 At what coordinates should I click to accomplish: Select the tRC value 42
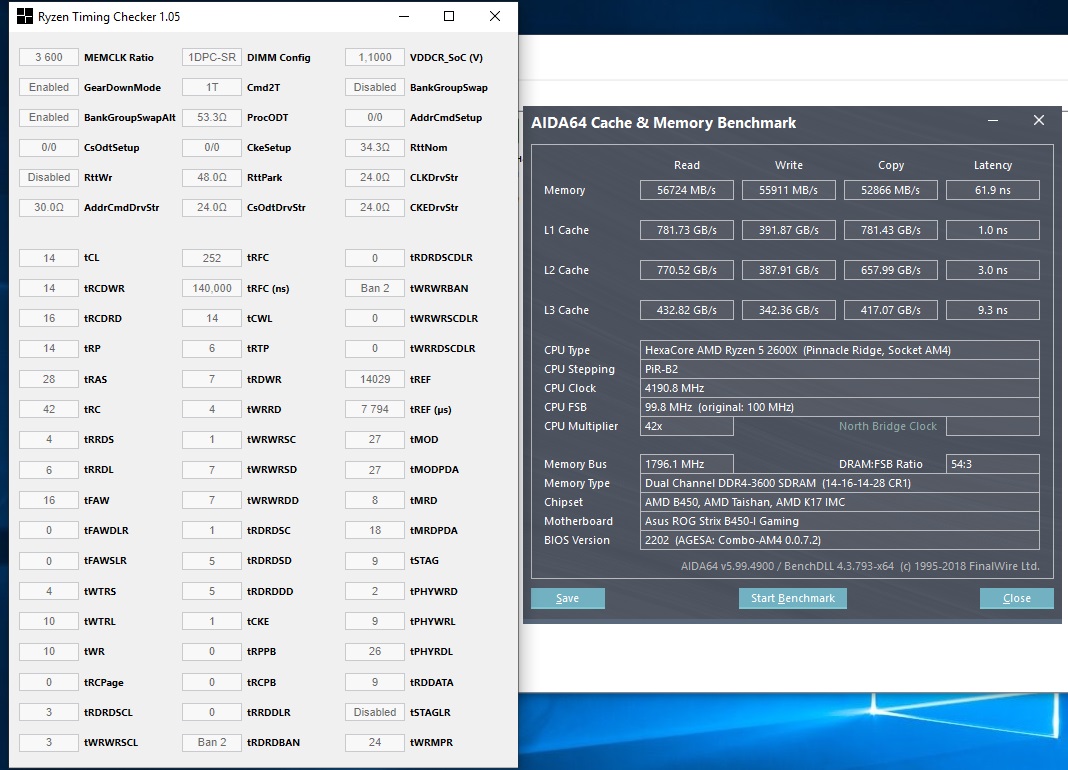coord(49,409)
